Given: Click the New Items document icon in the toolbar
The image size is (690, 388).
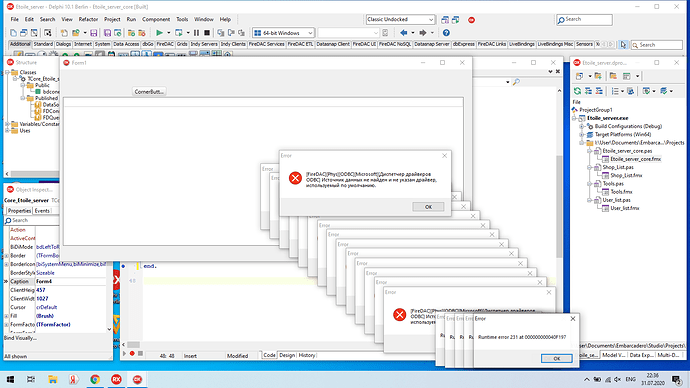Looking at the screenshot, I should [14, 33].
